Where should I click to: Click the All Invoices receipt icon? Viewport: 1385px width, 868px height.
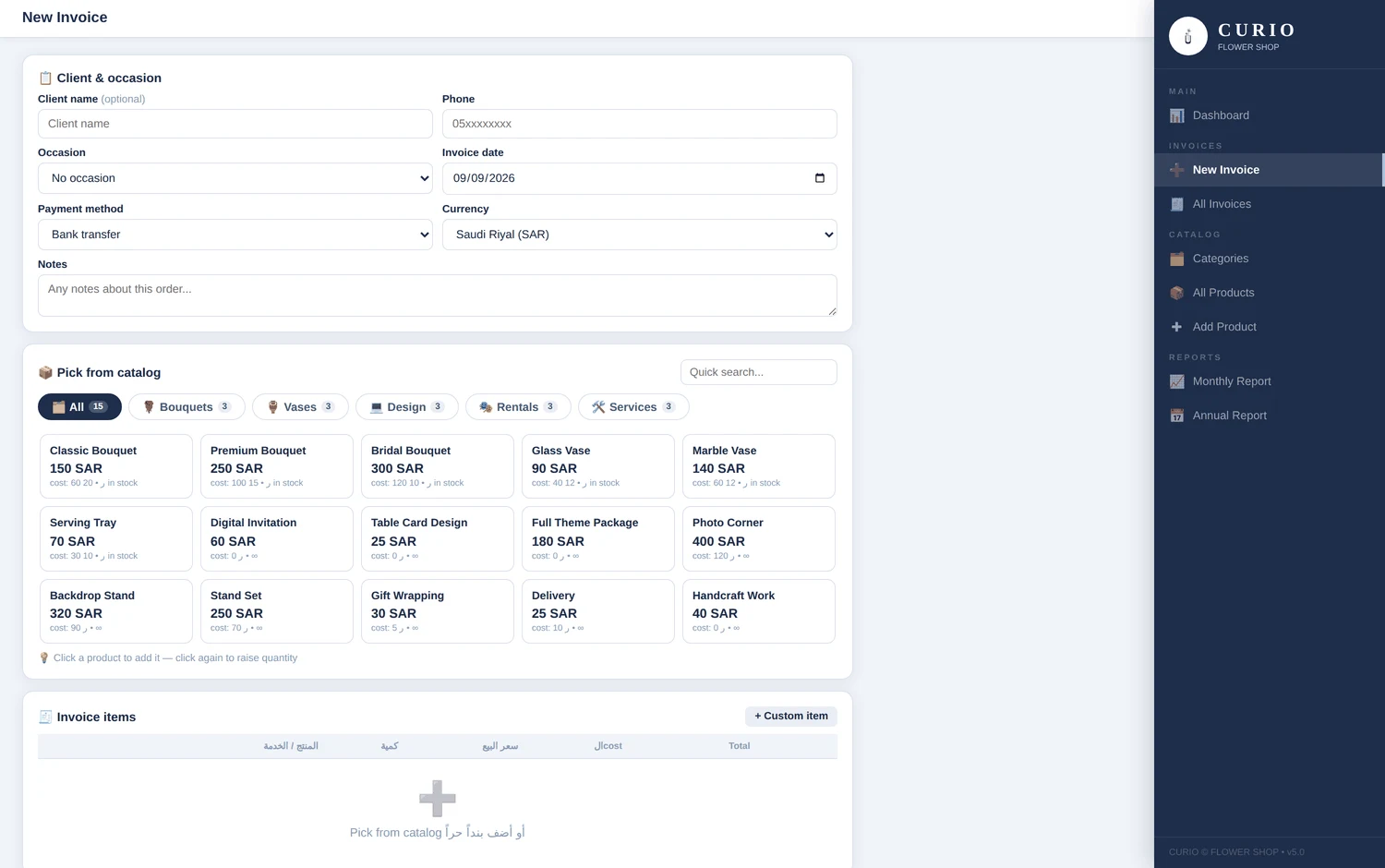click(x=1176, y=204)
